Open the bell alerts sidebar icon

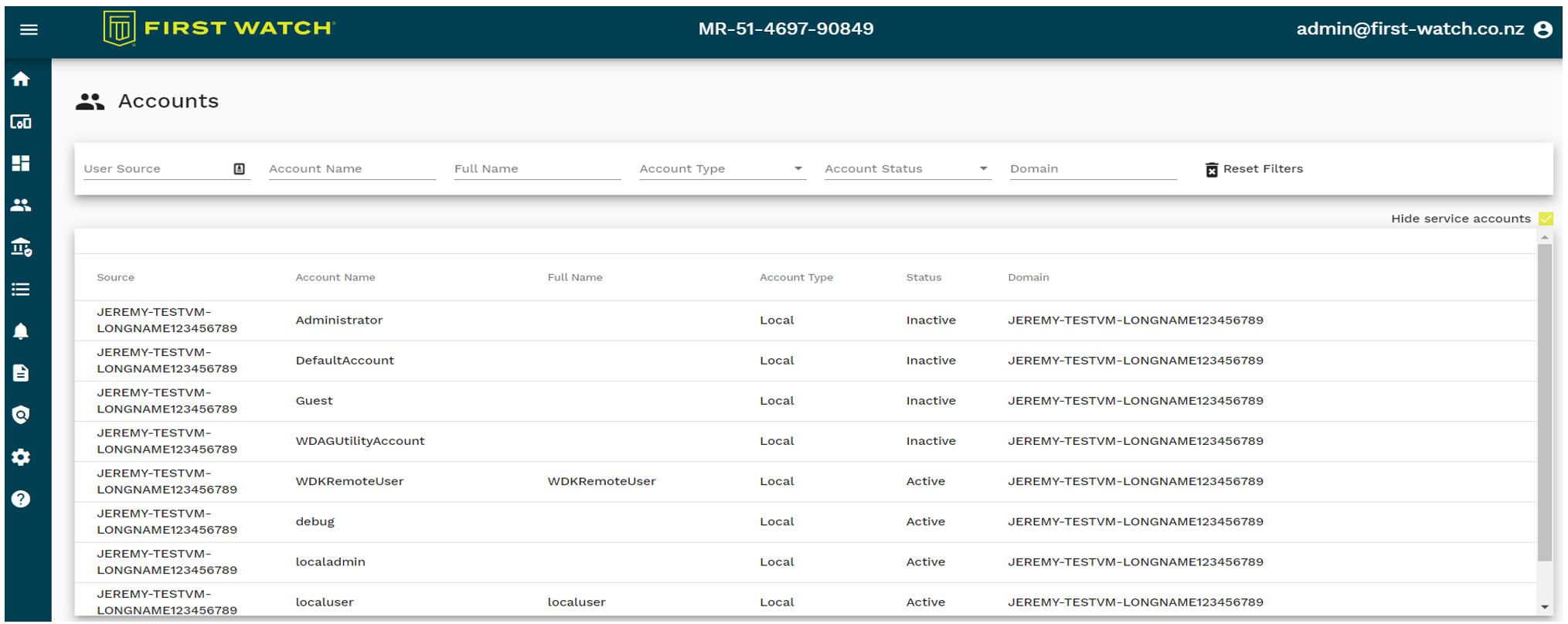(x=21, y=331)
